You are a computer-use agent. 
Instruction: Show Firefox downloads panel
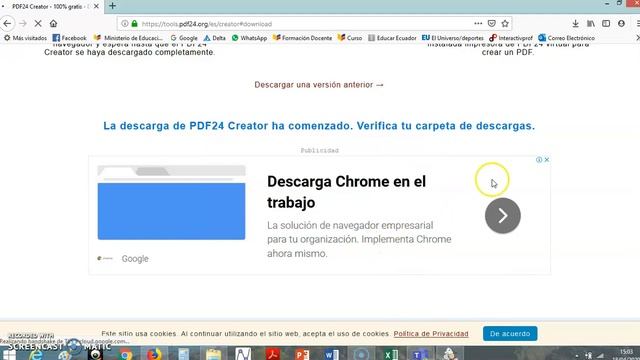576,24
